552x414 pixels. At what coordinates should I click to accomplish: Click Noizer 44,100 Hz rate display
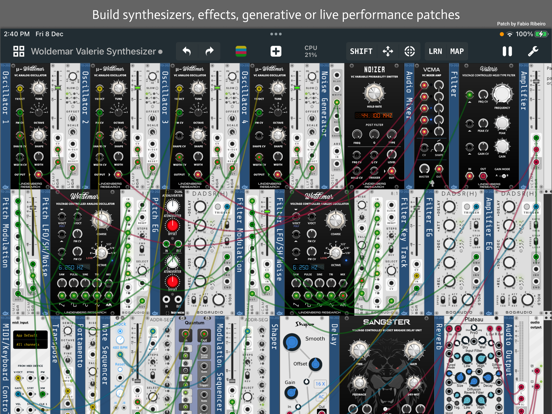(x=374, y=115)
